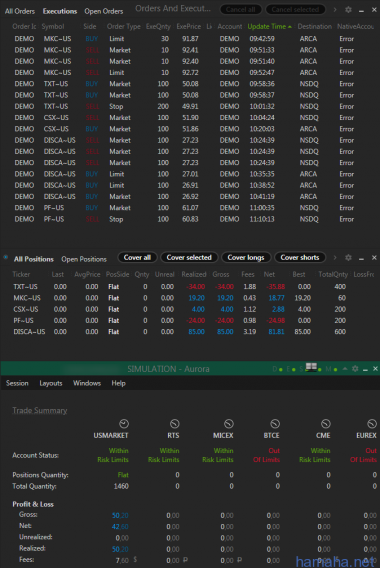Click the RTS gauge icon

[x=175, y=423]
